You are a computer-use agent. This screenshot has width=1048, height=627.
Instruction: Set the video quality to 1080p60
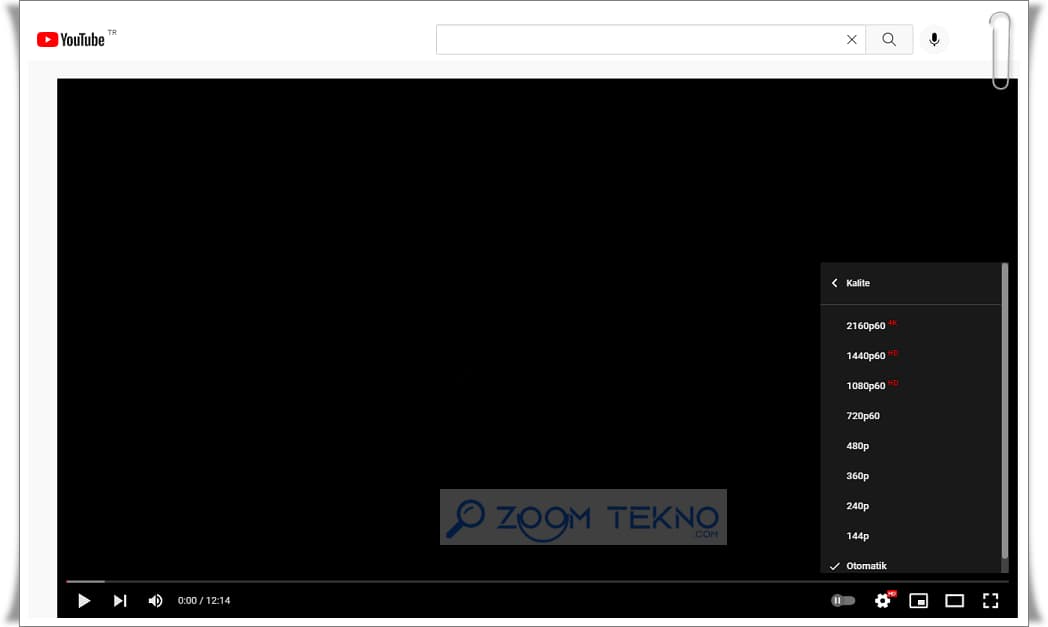pyautogui.click(x=866, y=386)
